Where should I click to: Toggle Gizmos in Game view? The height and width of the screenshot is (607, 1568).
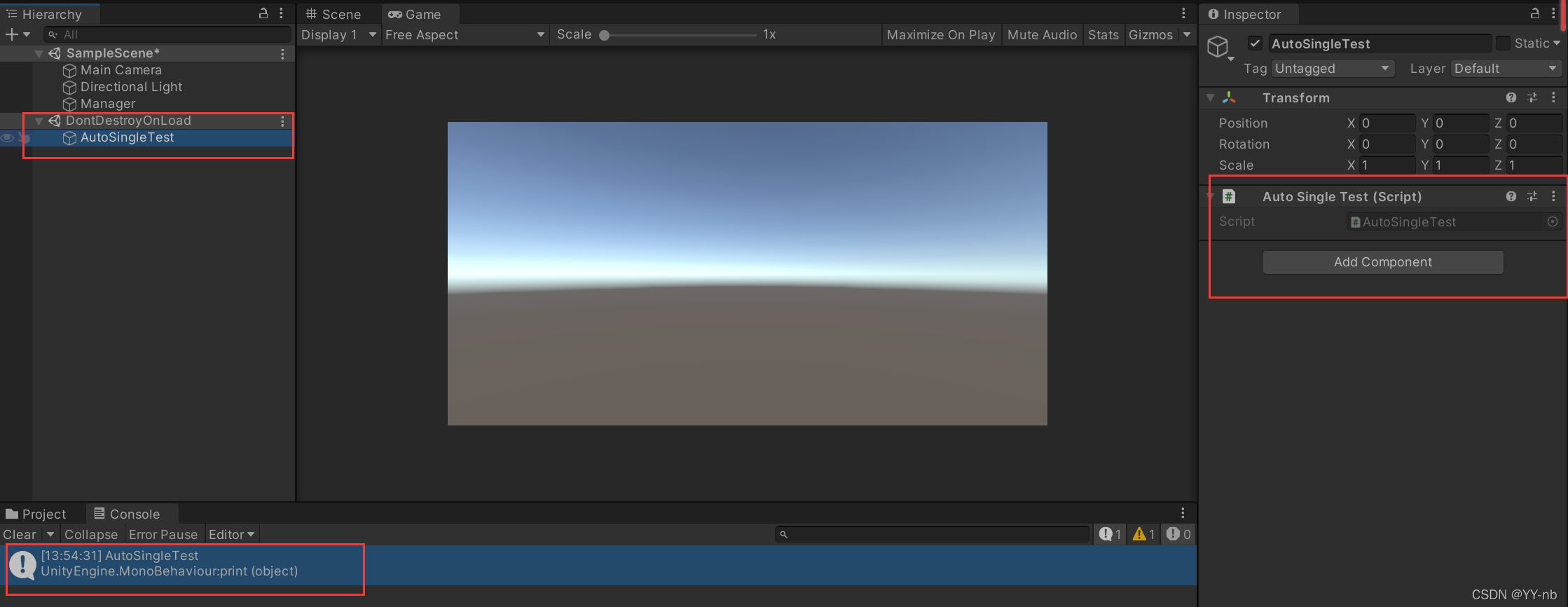click(x=1150, y=34)
